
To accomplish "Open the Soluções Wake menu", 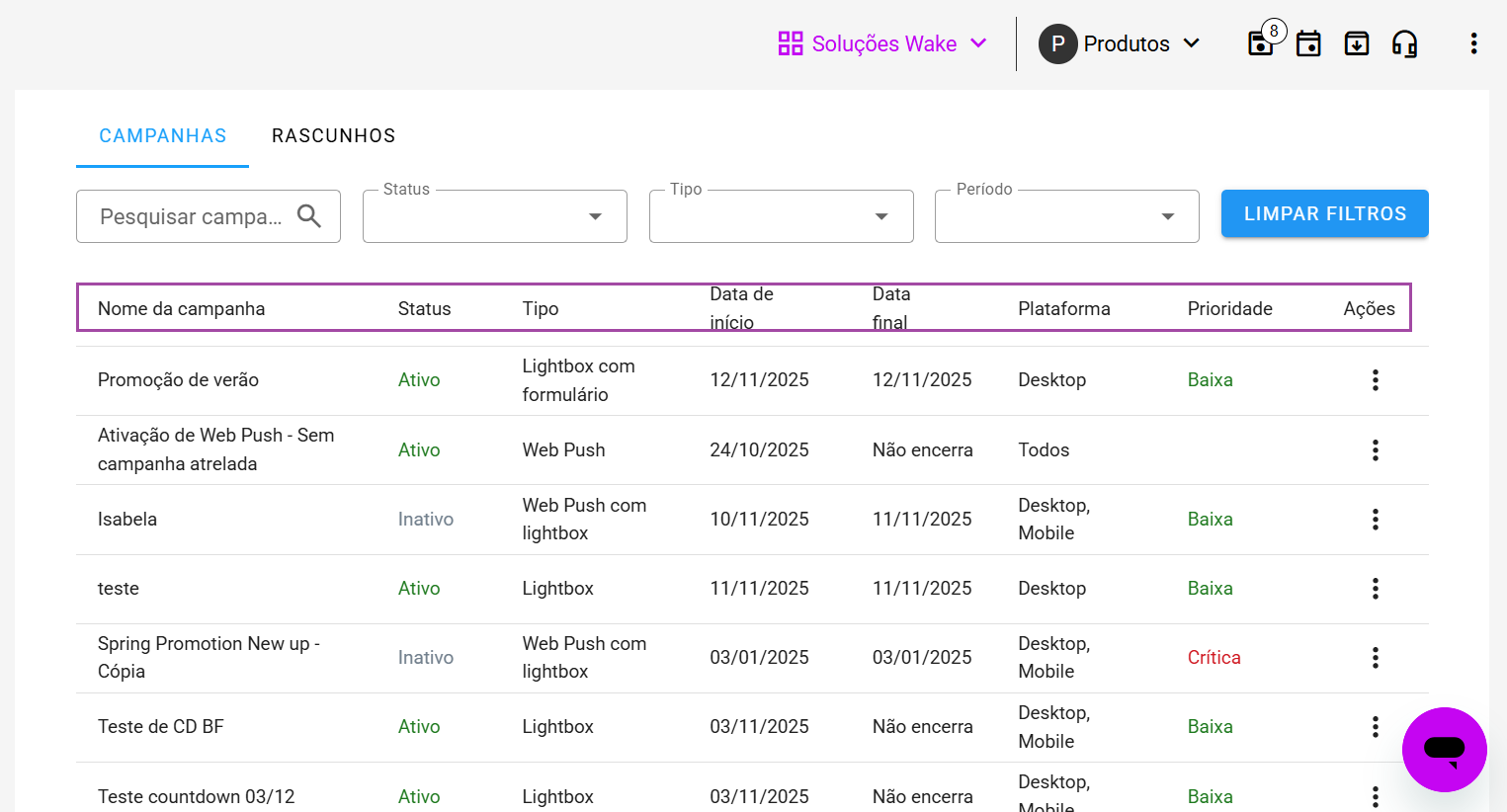I will click(x=882, y=43).
